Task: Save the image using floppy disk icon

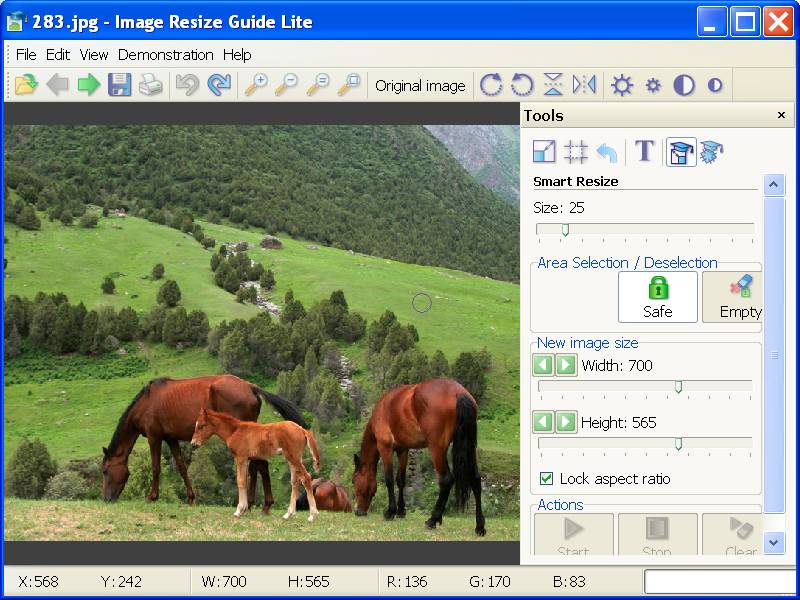Action: (x=119, y=85)
